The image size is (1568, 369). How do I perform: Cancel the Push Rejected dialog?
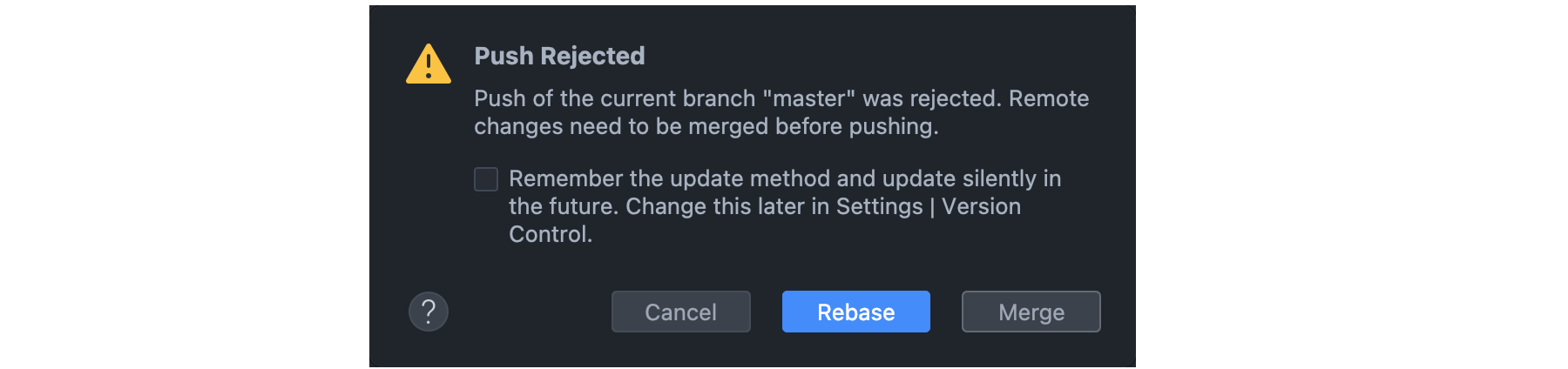[x=680, y=312]
